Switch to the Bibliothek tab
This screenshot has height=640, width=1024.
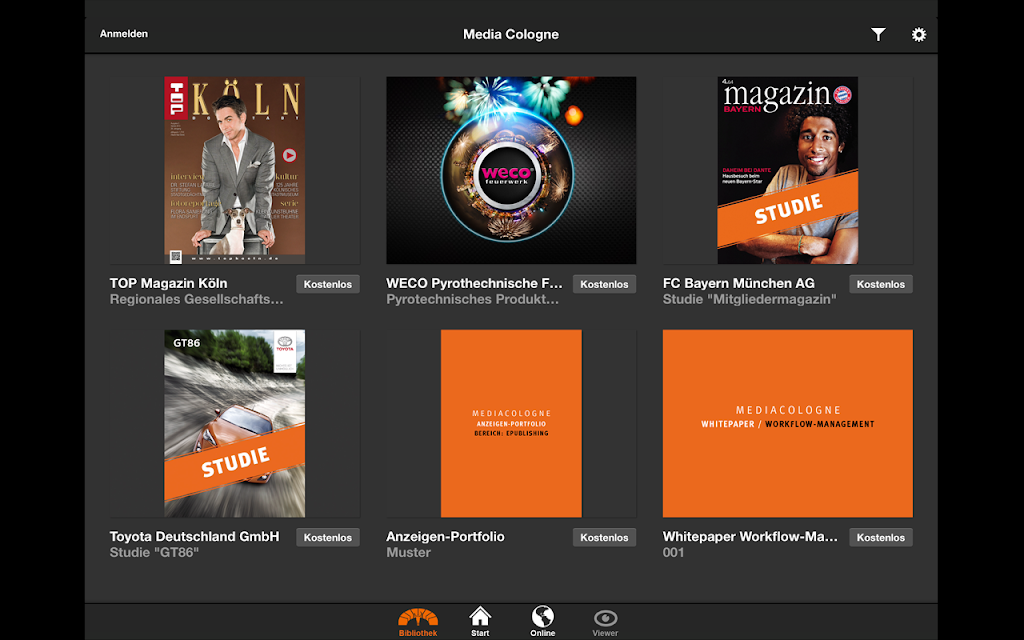click(x=418, y=622)
